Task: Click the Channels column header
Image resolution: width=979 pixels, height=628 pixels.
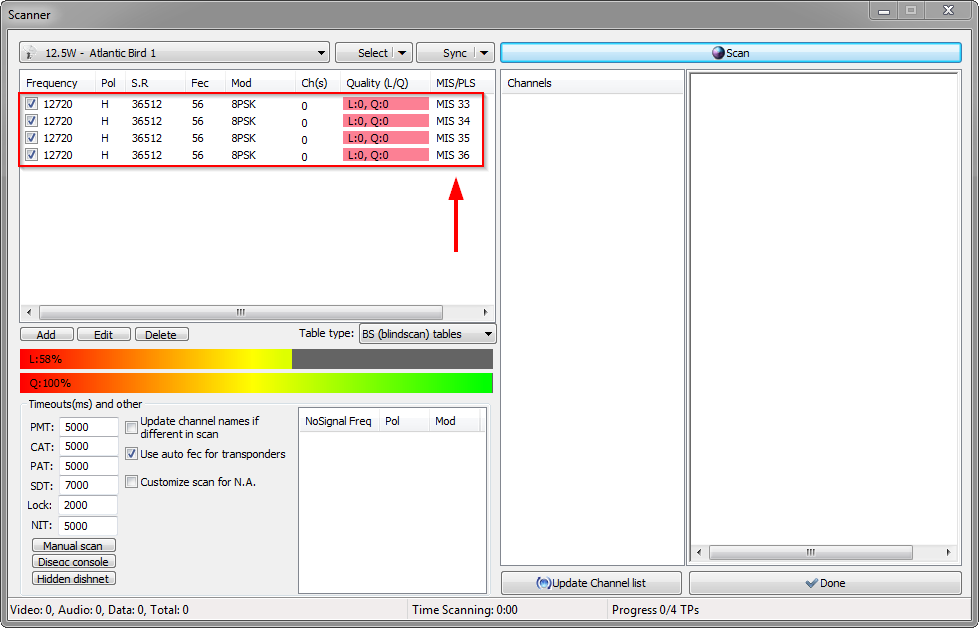Action: (x=592, y=83)
